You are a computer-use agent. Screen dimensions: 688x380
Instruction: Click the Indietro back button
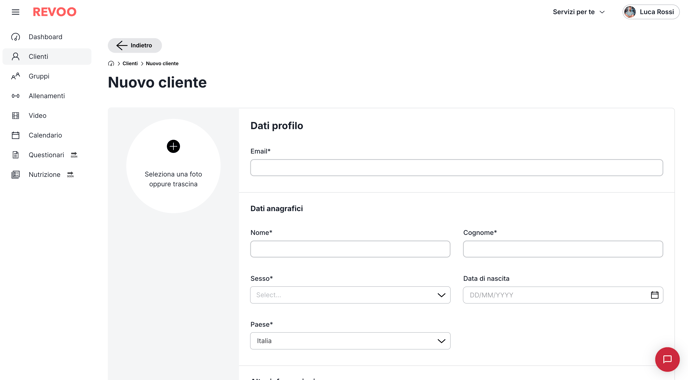click(135, 45)
